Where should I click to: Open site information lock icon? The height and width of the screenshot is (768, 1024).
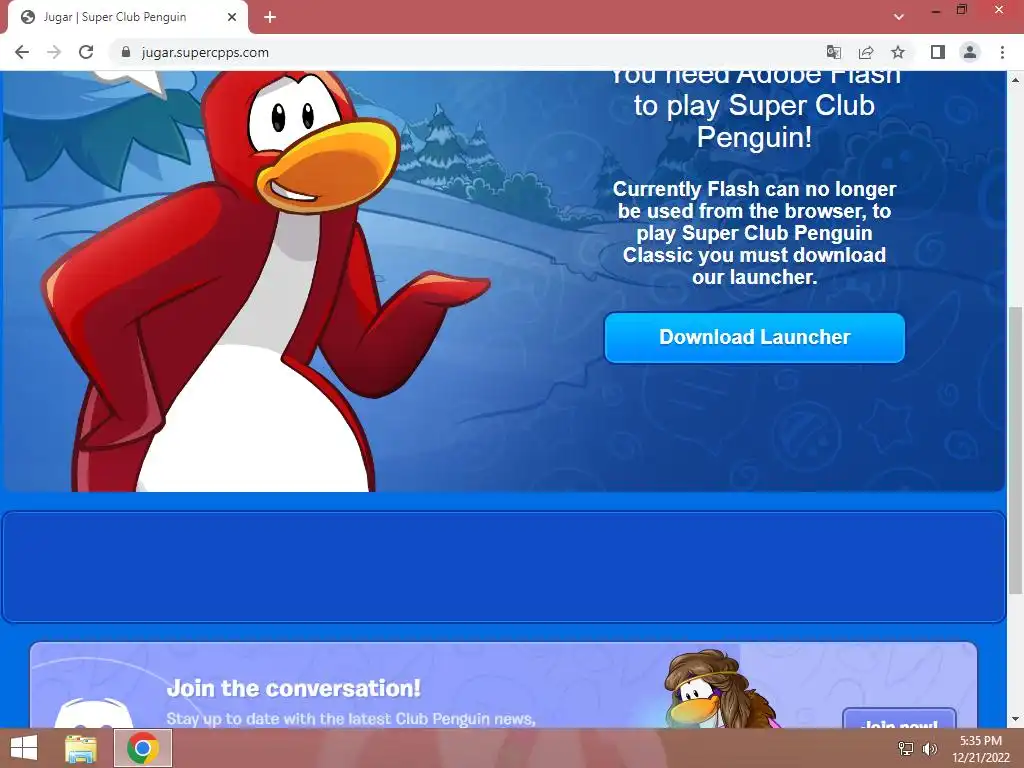pos(126,52)
